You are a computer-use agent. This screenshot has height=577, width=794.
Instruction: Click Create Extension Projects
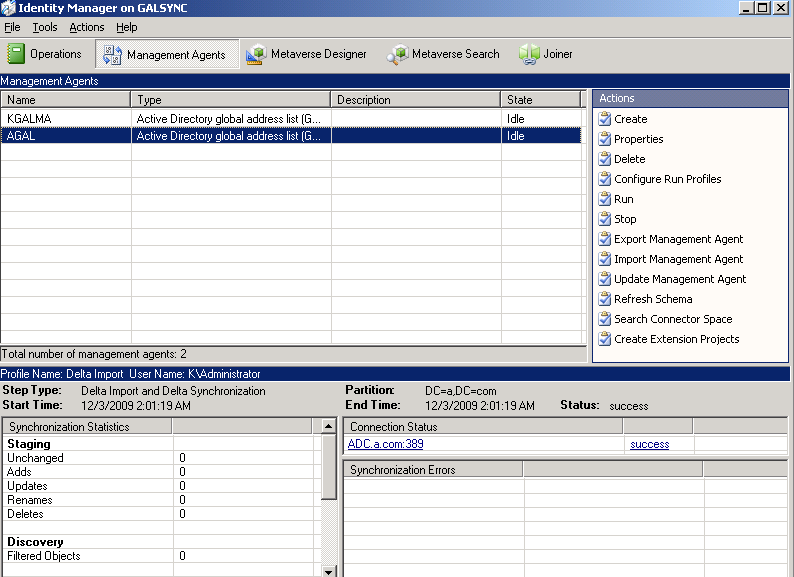[x=677, y=339]
